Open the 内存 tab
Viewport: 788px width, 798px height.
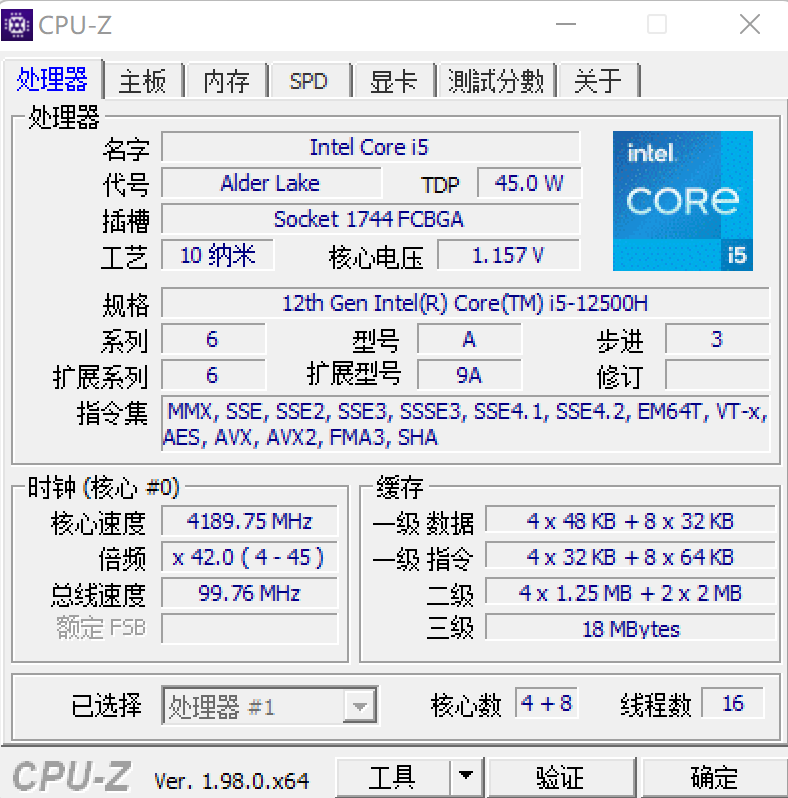coord(227,81)
